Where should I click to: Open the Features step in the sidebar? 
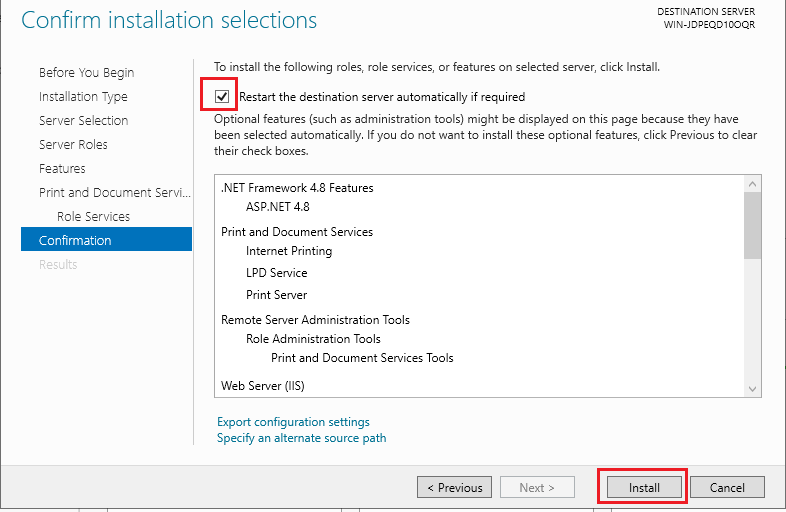click(x=62, y=168)
